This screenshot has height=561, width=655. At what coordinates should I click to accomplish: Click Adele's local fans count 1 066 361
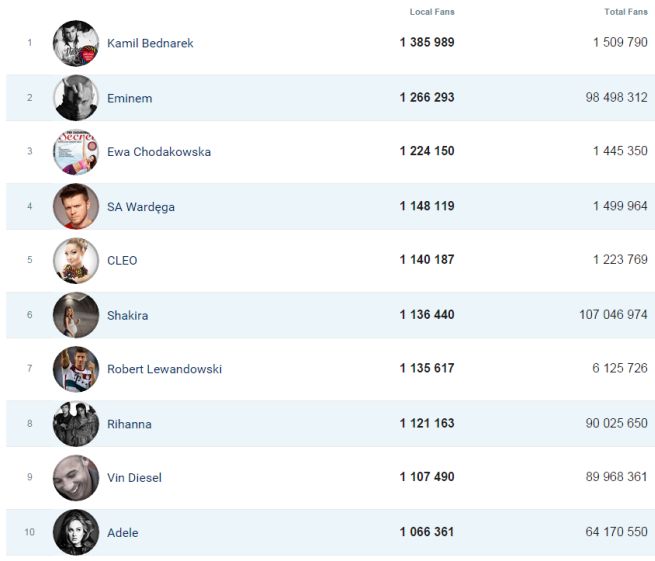point(427,532)
